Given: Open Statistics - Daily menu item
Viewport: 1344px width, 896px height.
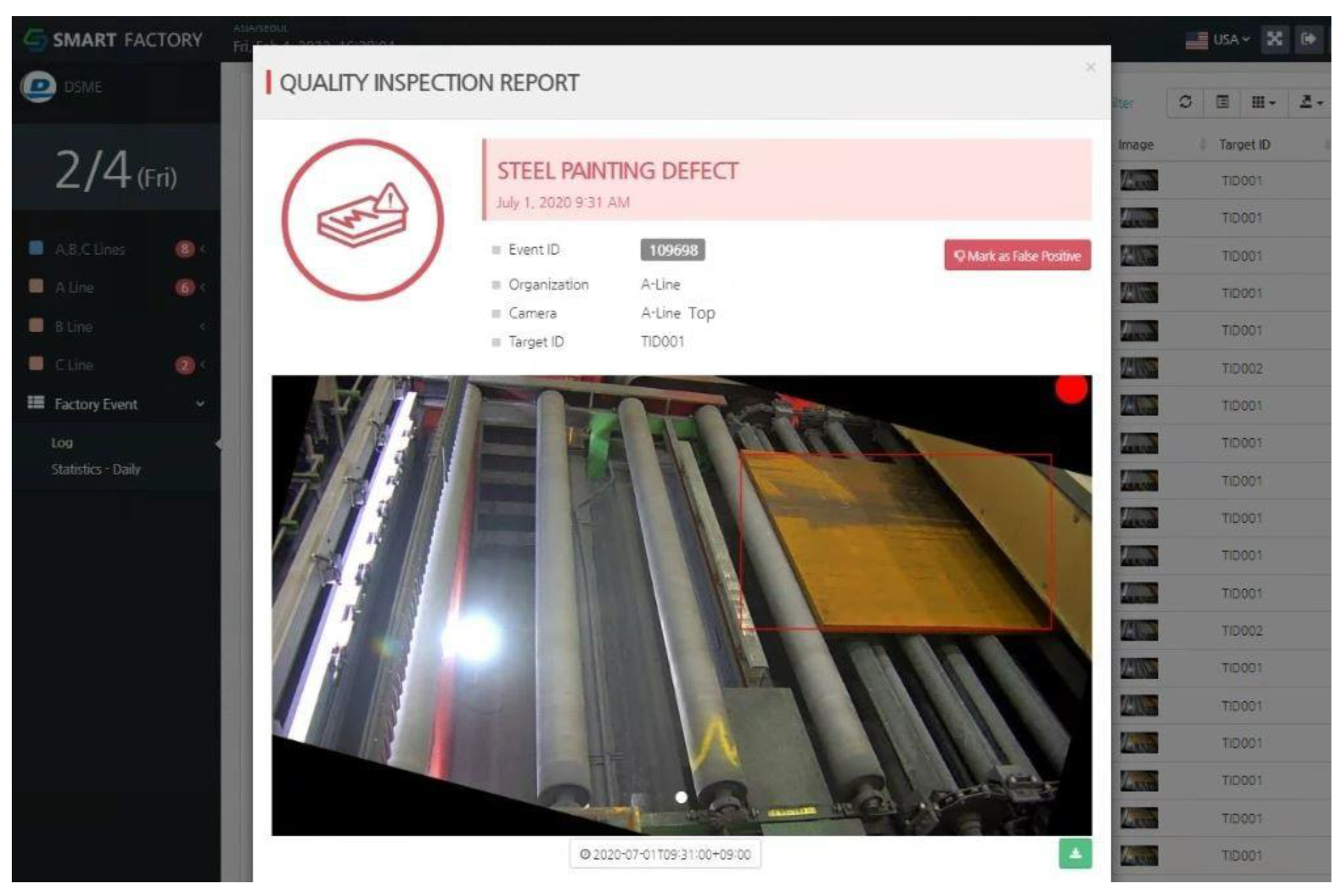Looking at the screenshot, I should (95, 470).
